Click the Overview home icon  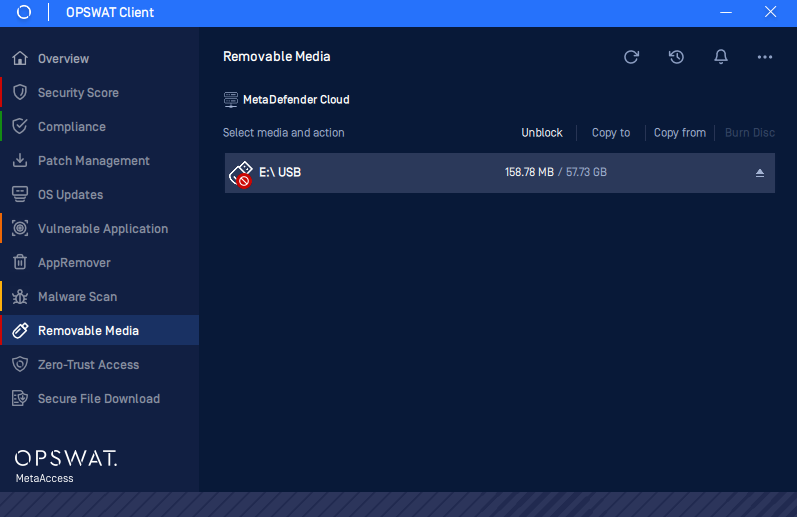[20, 58]
